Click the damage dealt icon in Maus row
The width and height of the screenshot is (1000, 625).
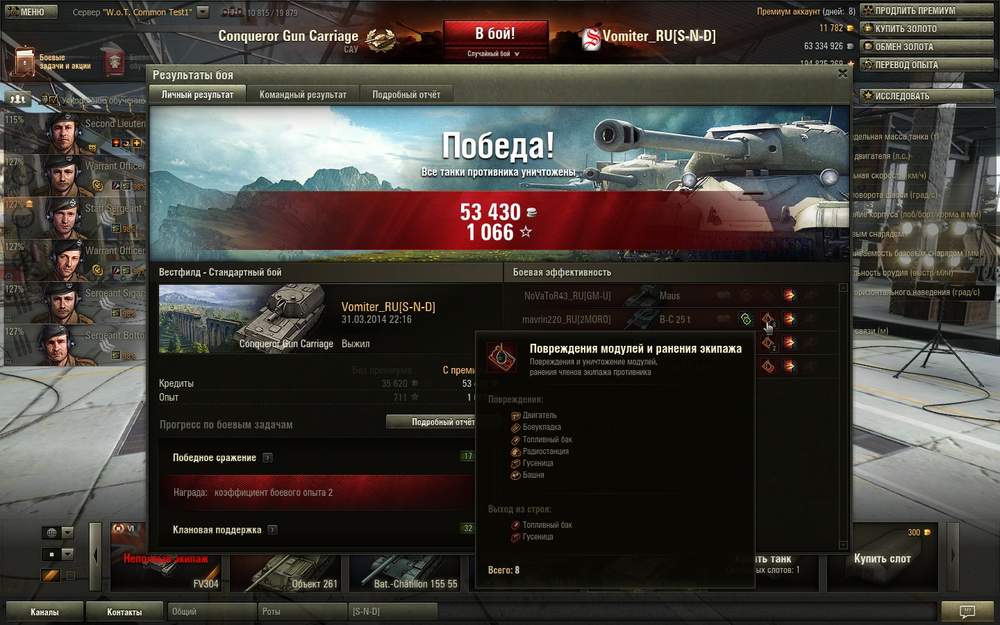tap(790, 295)
